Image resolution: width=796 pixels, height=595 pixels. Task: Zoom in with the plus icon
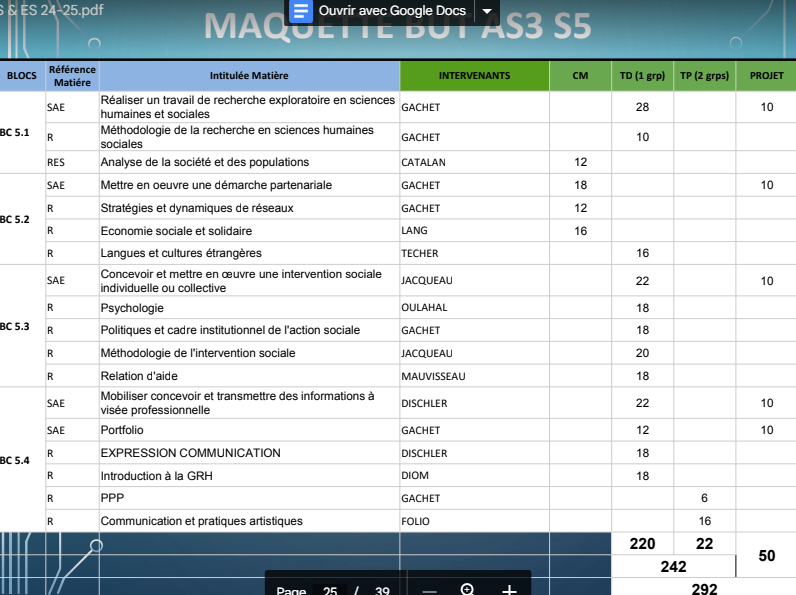[x=509, y=590]
